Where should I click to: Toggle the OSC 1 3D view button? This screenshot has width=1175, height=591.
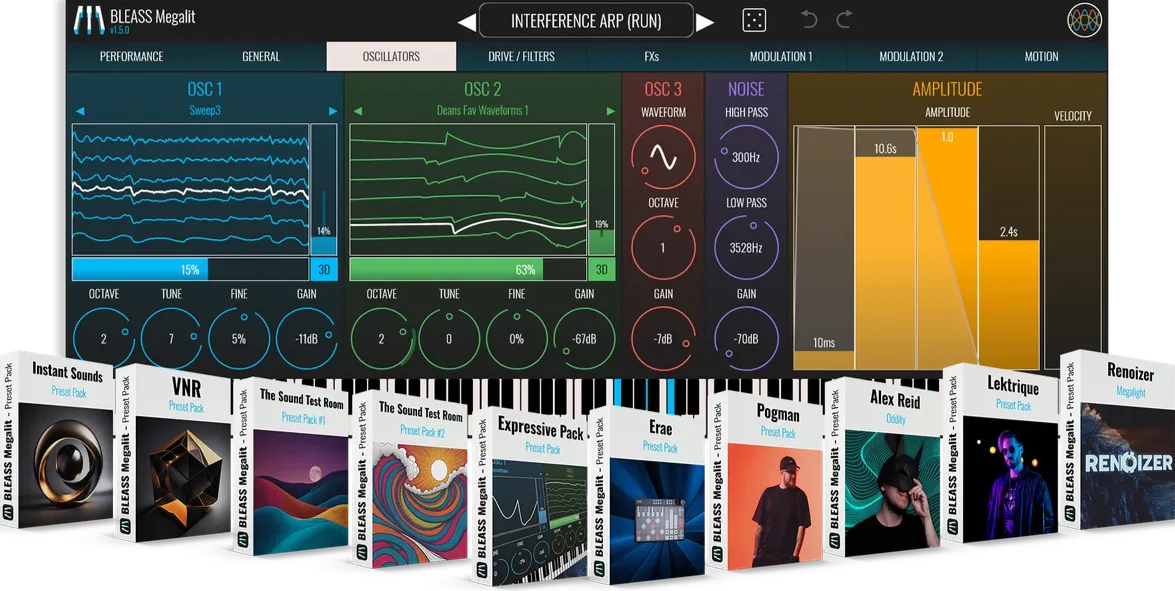click(x=324, y=270)
